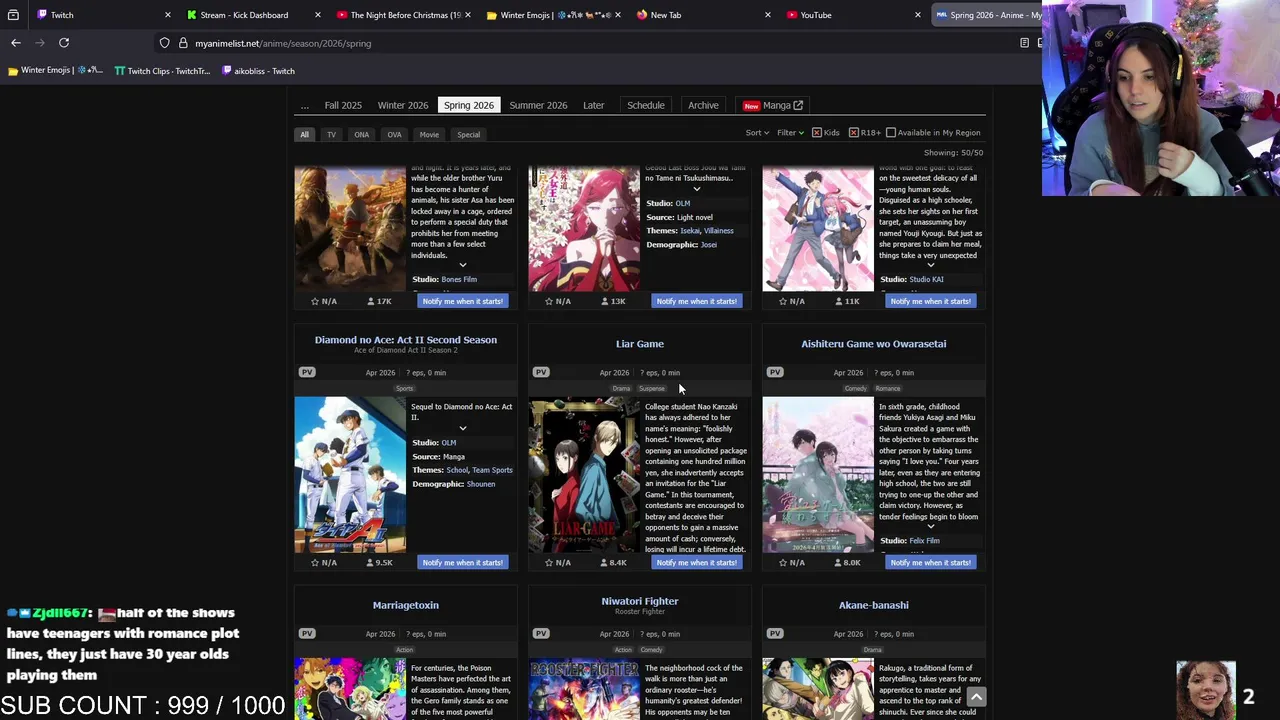Click the Liar Game cover thumbnail
Screen dimensions: 1280x720
point(584,475)
